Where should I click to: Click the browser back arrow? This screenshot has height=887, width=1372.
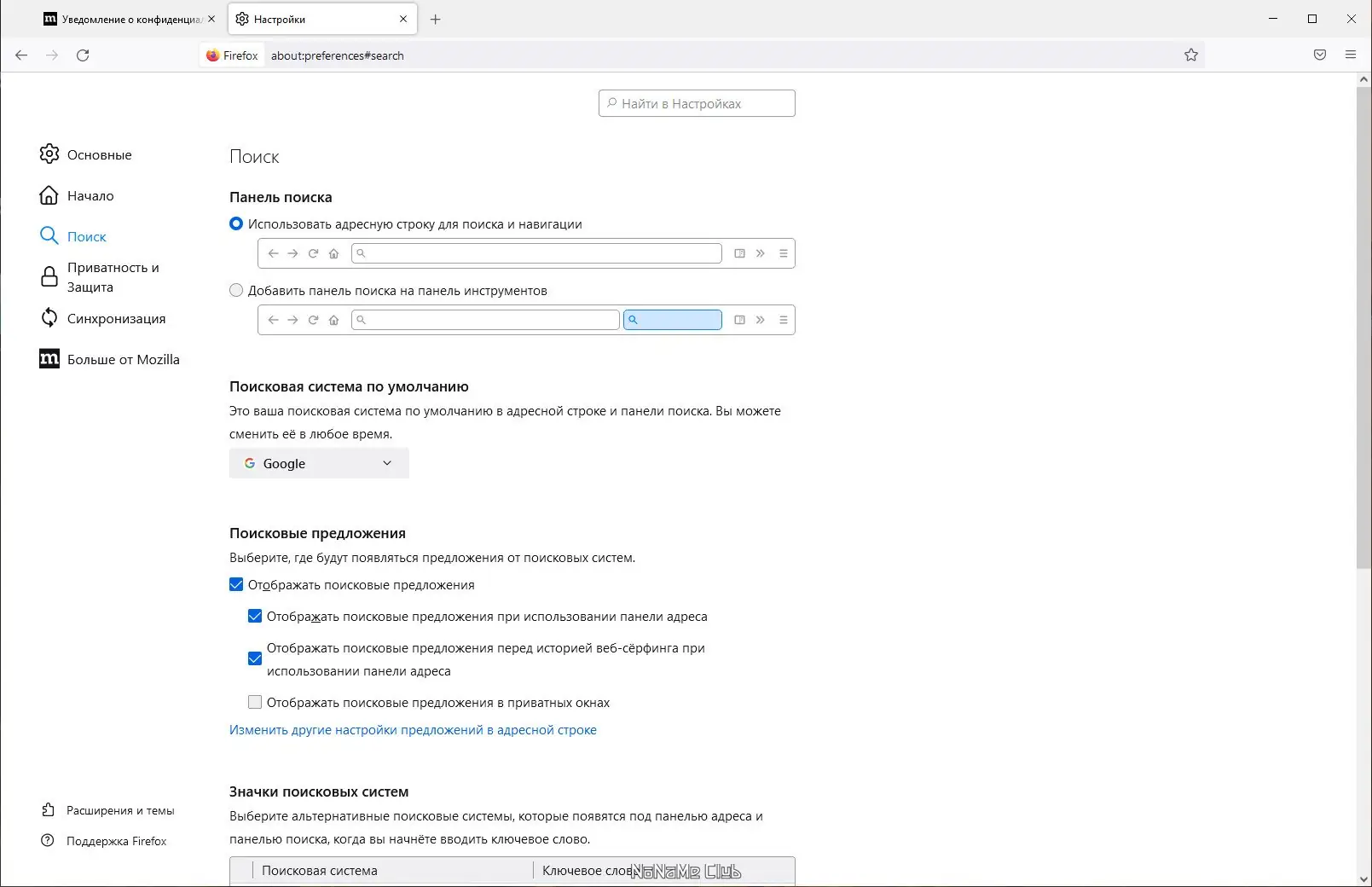tap(21, 55)
